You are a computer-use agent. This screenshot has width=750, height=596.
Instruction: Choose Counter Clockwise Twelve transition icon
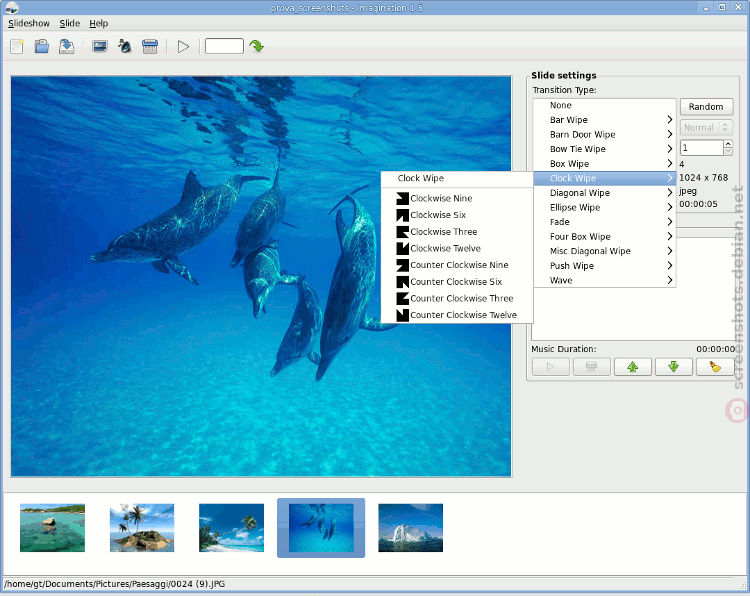[403, 315]
